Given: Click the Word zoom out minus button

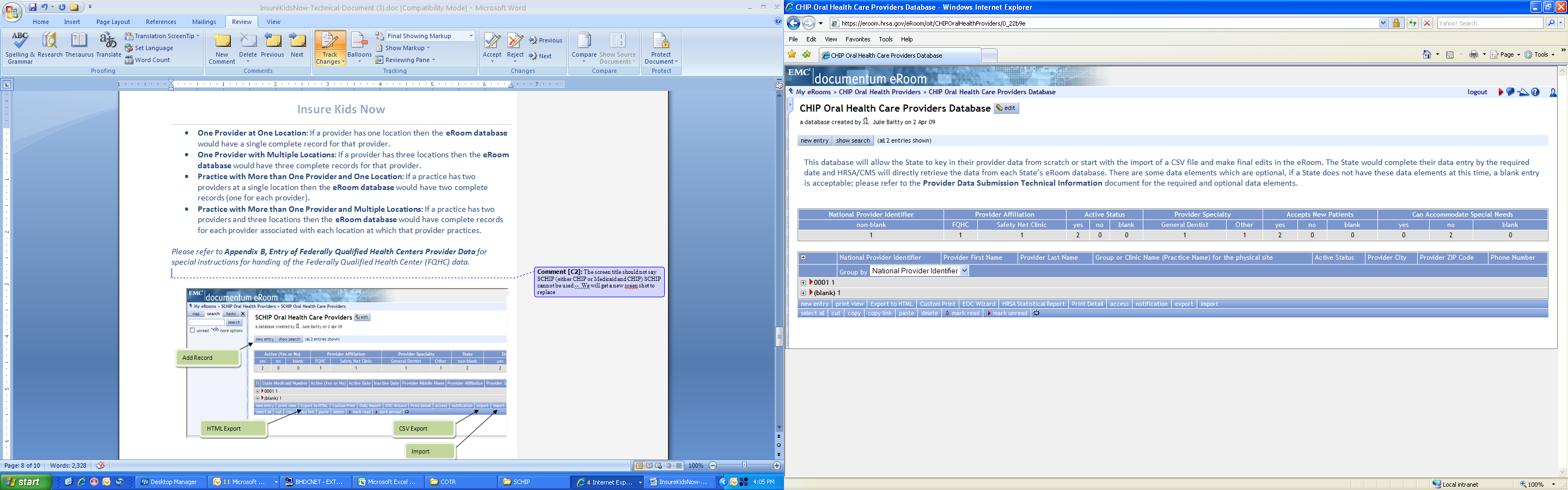Looking at the screenshot, I should [x=713, y=465].
